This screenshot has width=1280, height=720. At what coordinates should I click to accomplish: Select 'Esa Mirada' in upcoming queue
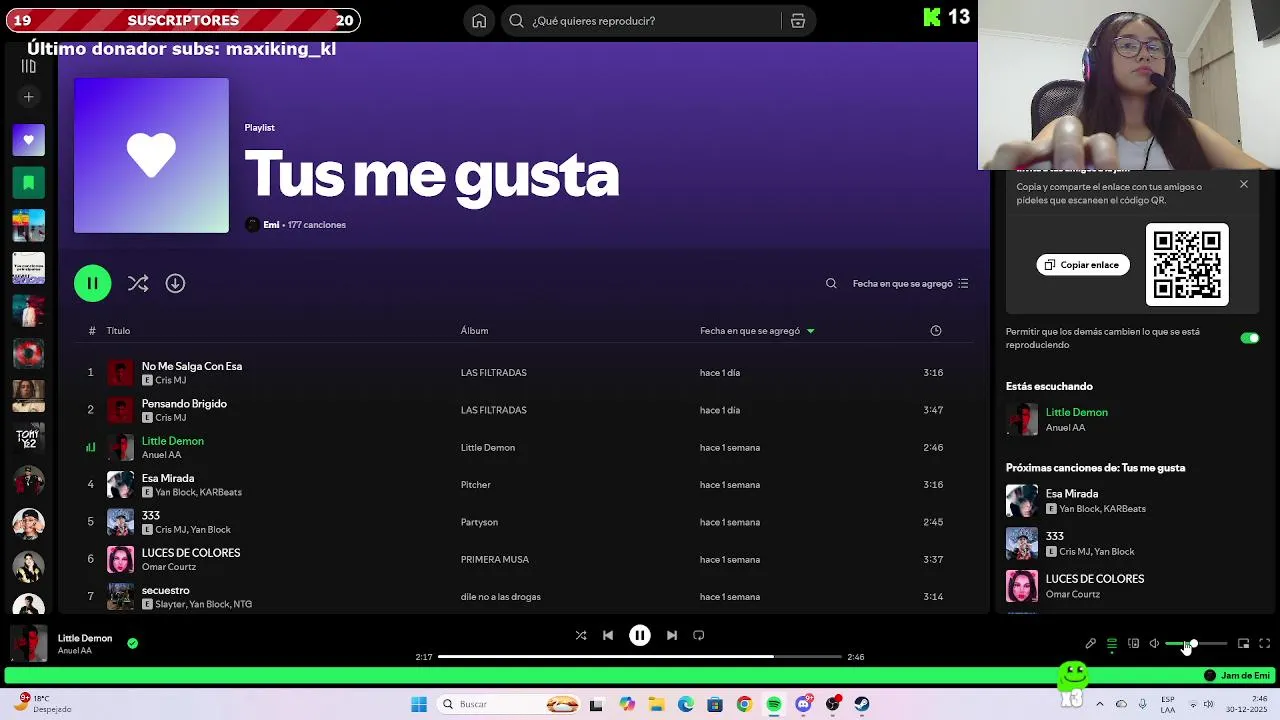click(1072, 494)
